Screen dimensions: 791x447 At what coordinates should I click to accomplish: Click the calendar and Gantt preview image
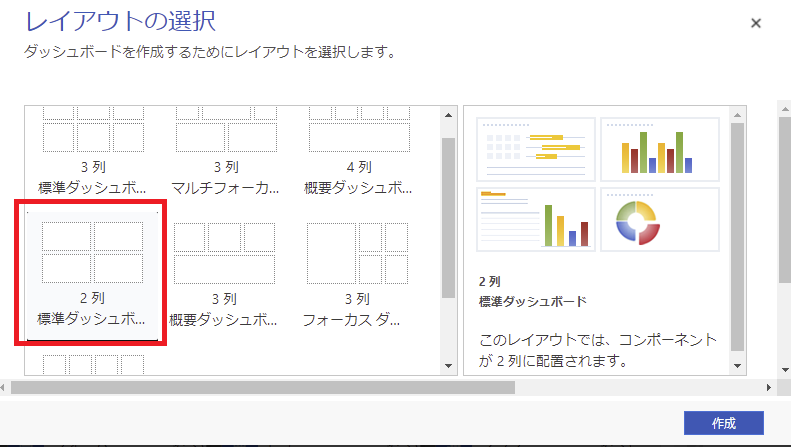(536, 150)
